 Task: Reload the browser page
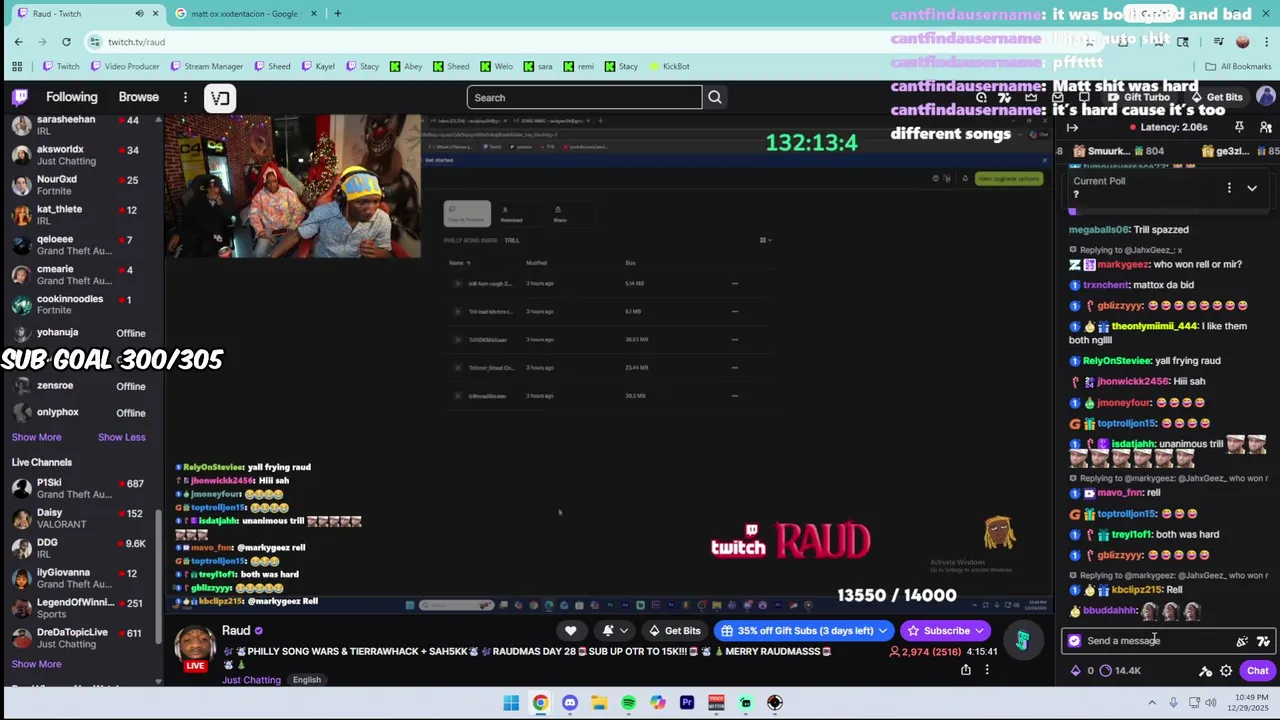tap(66, 42)
